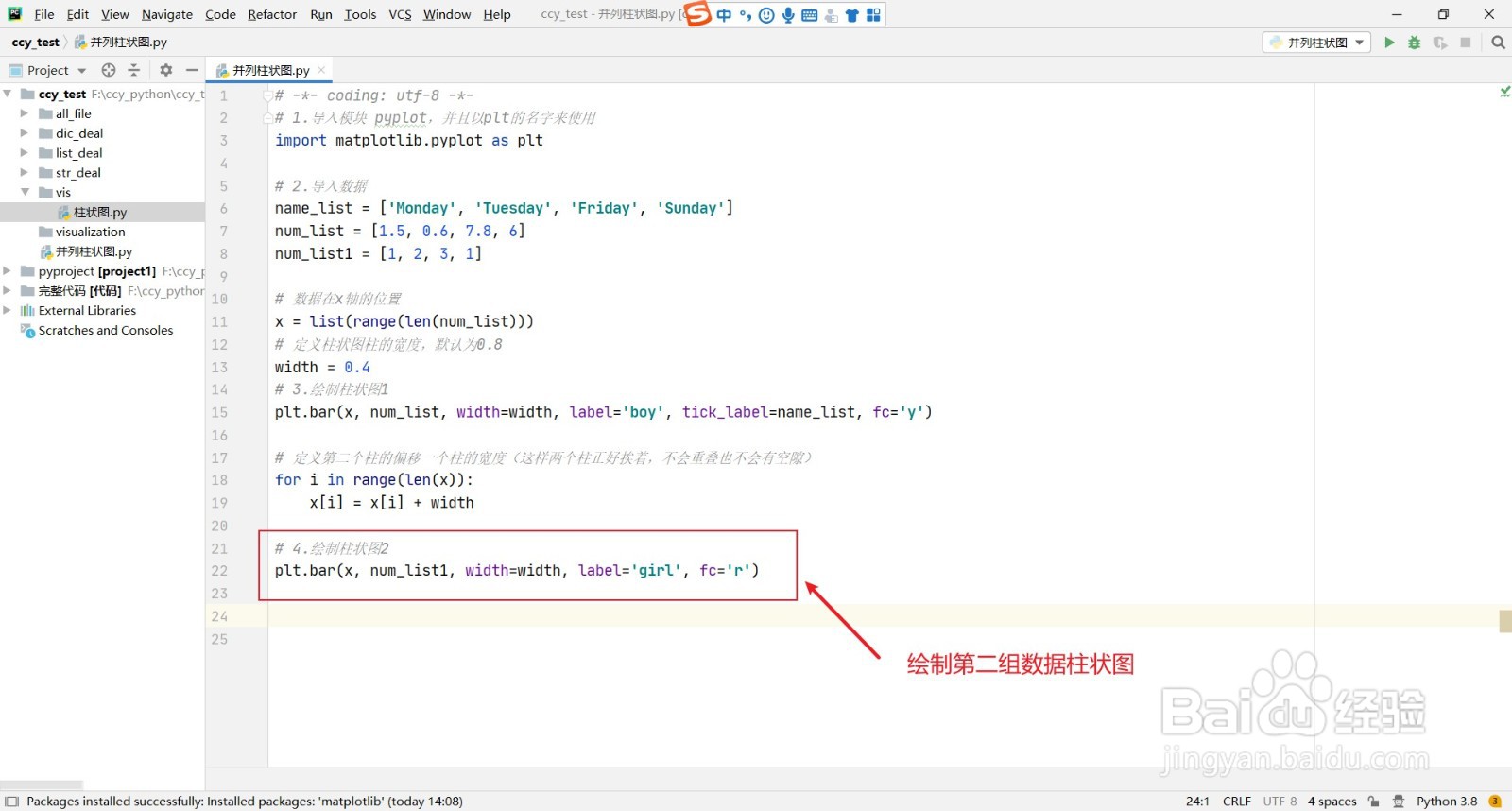Open Sogou skin shirt icon
This screenshot has height=811, width=1512.
click(852, 15)
